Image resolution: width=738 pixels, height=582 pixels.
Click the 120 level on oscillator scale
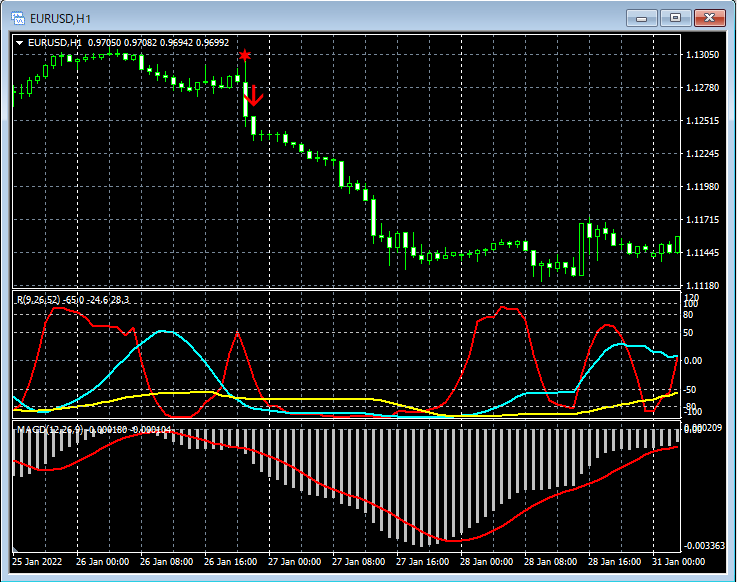(x=691, y=298)
